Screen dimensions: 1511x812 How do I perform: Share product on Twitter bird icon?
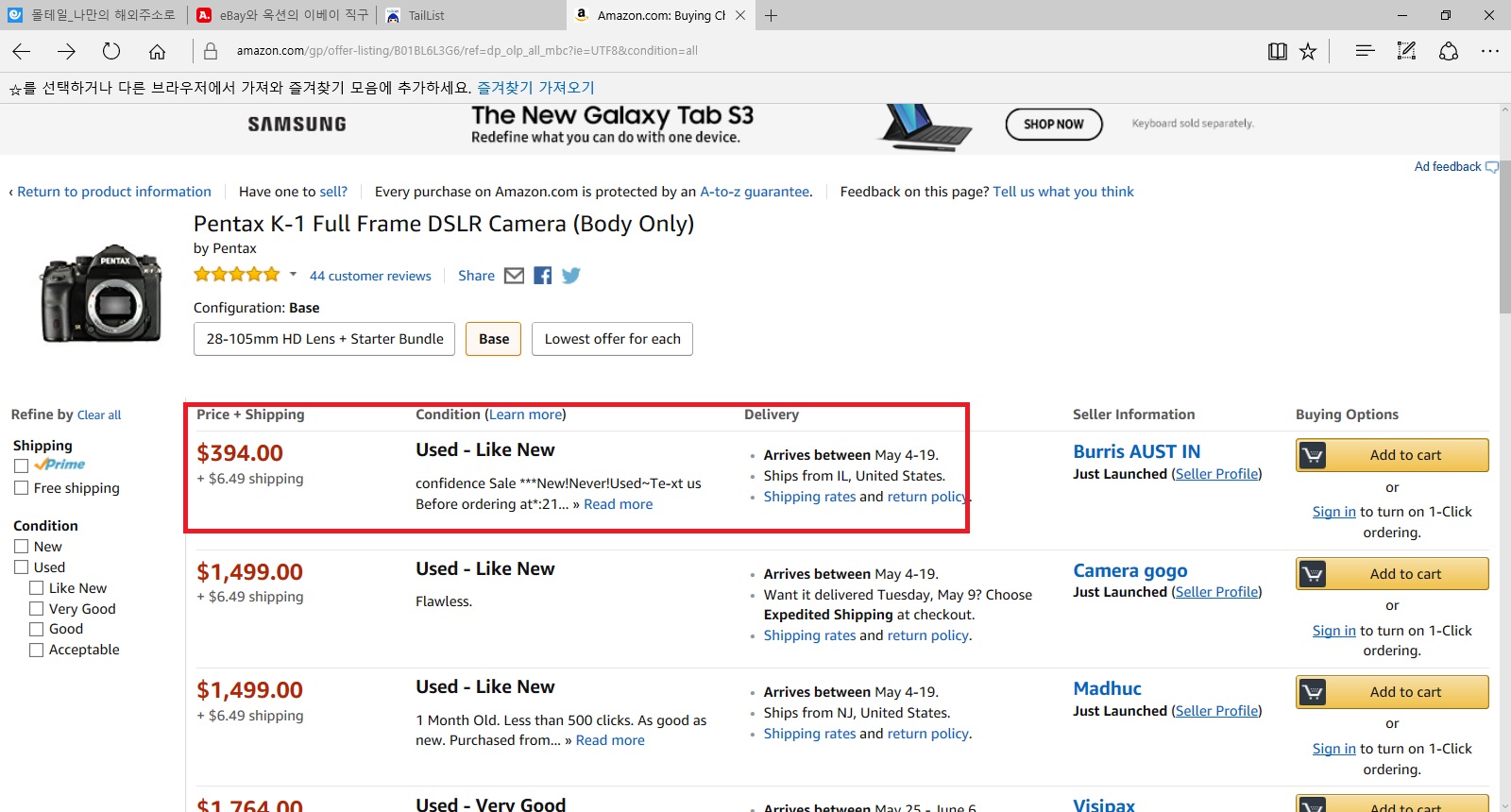571,276
